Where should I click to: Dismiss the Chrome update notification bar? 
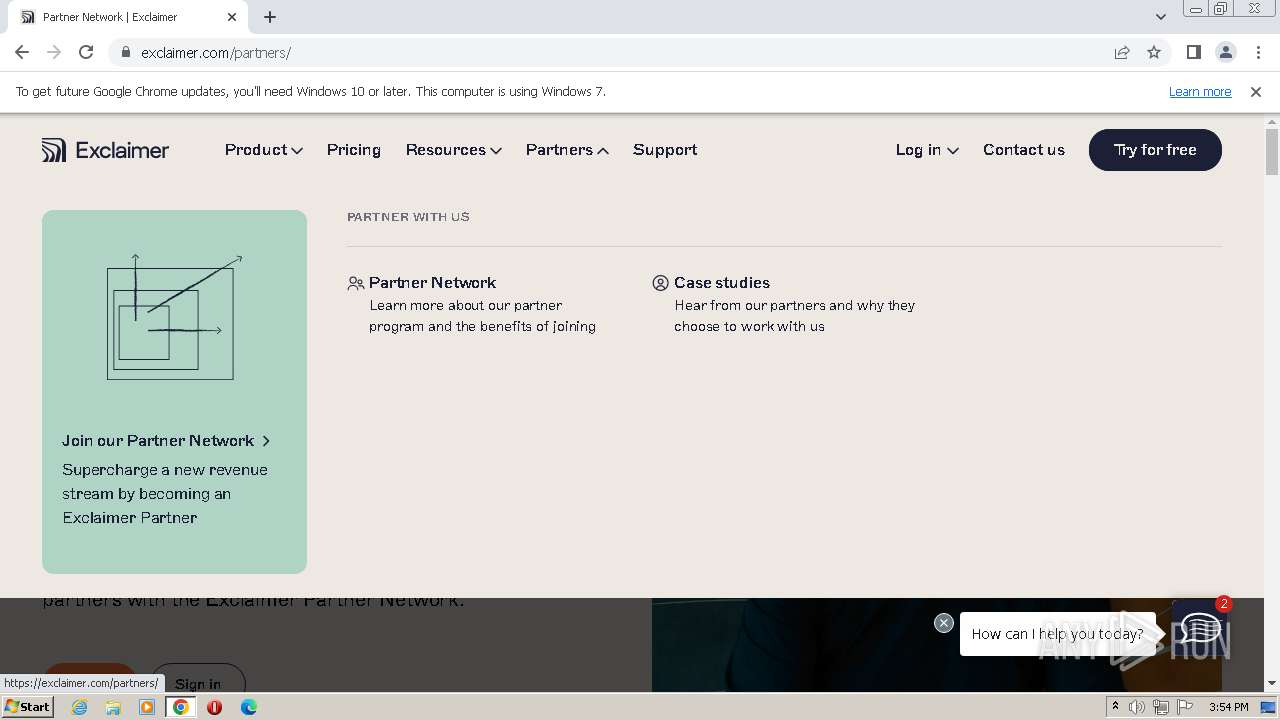coord(1256,91)
